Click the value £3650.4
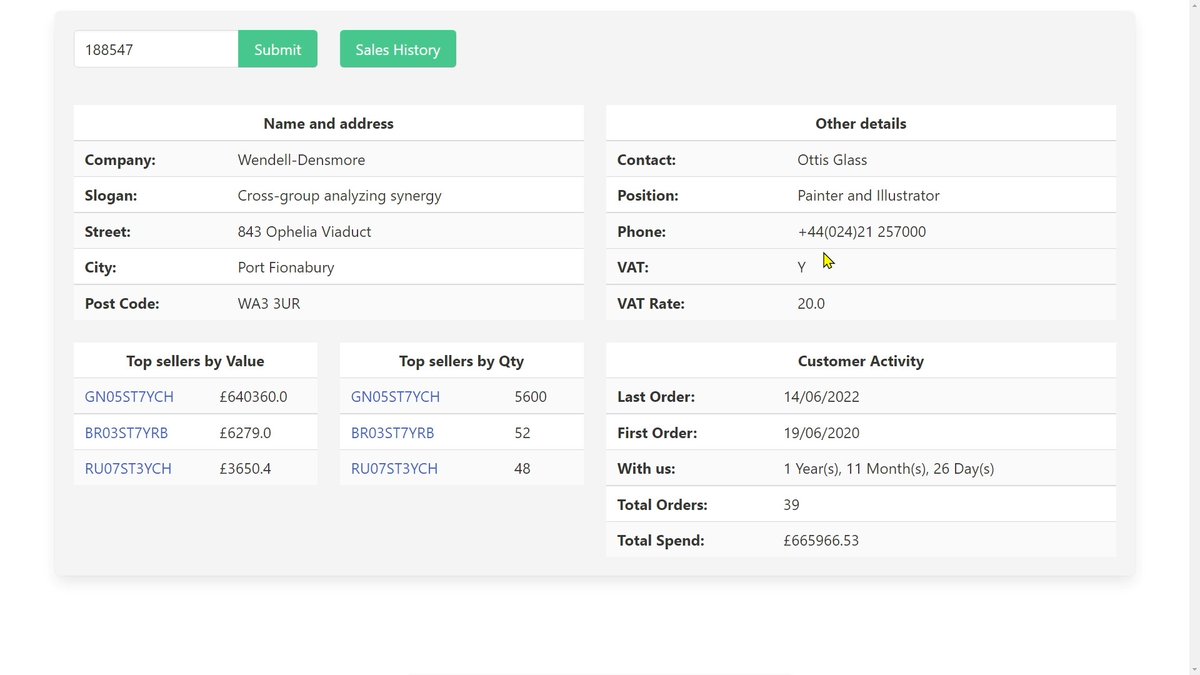The height and width of the screenshot is (675, 1200). tap(245, 469)
